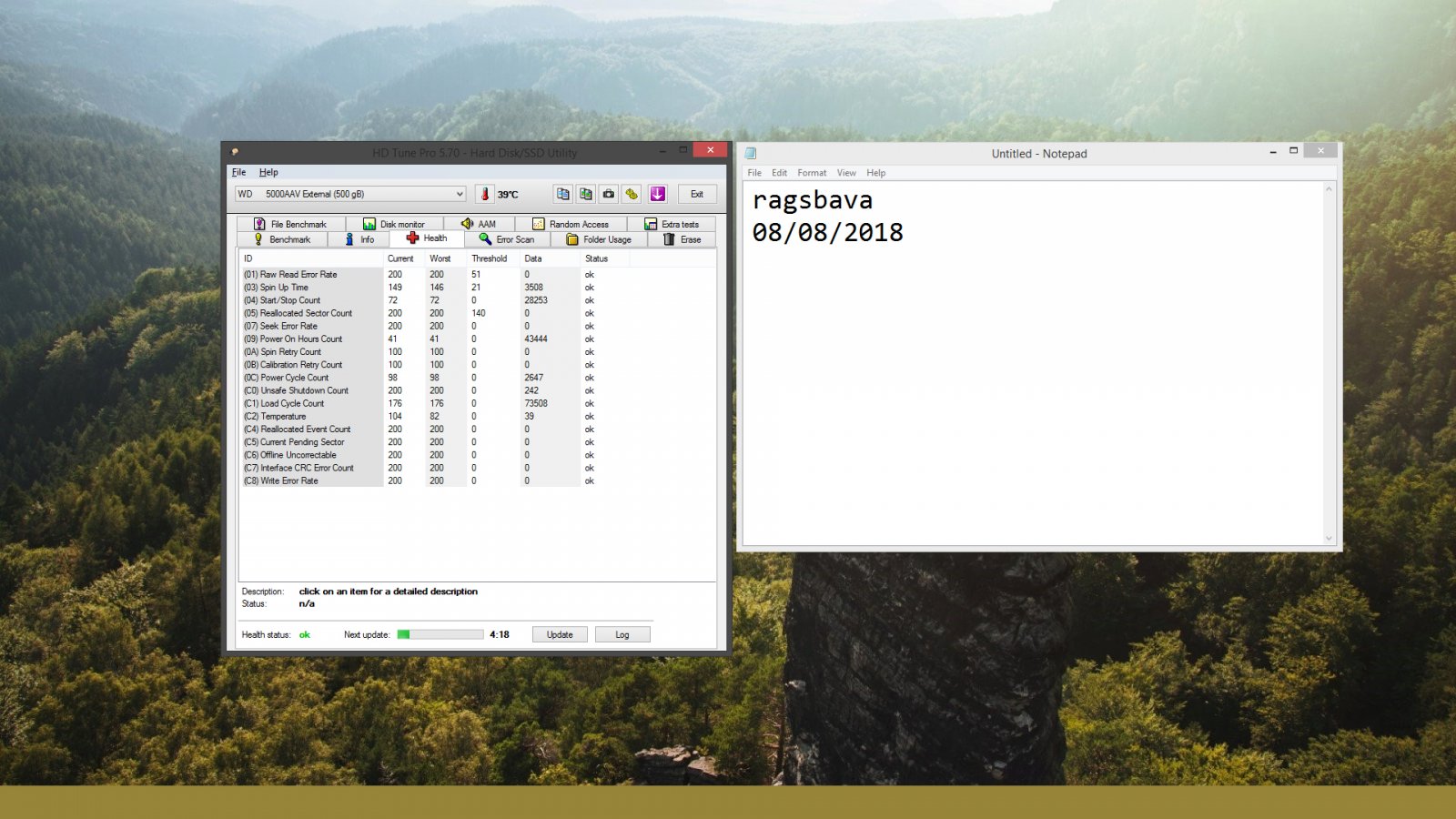Click Notepad scrollbar down arrow

pos(1329,538)
